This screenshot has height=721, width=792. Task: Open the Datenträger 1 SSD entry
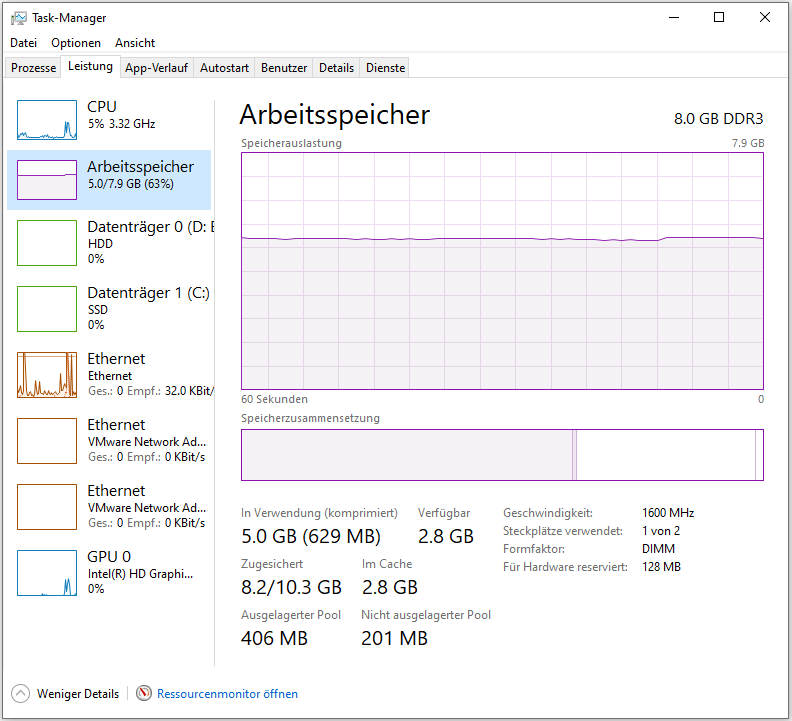[x=110, y=308]
